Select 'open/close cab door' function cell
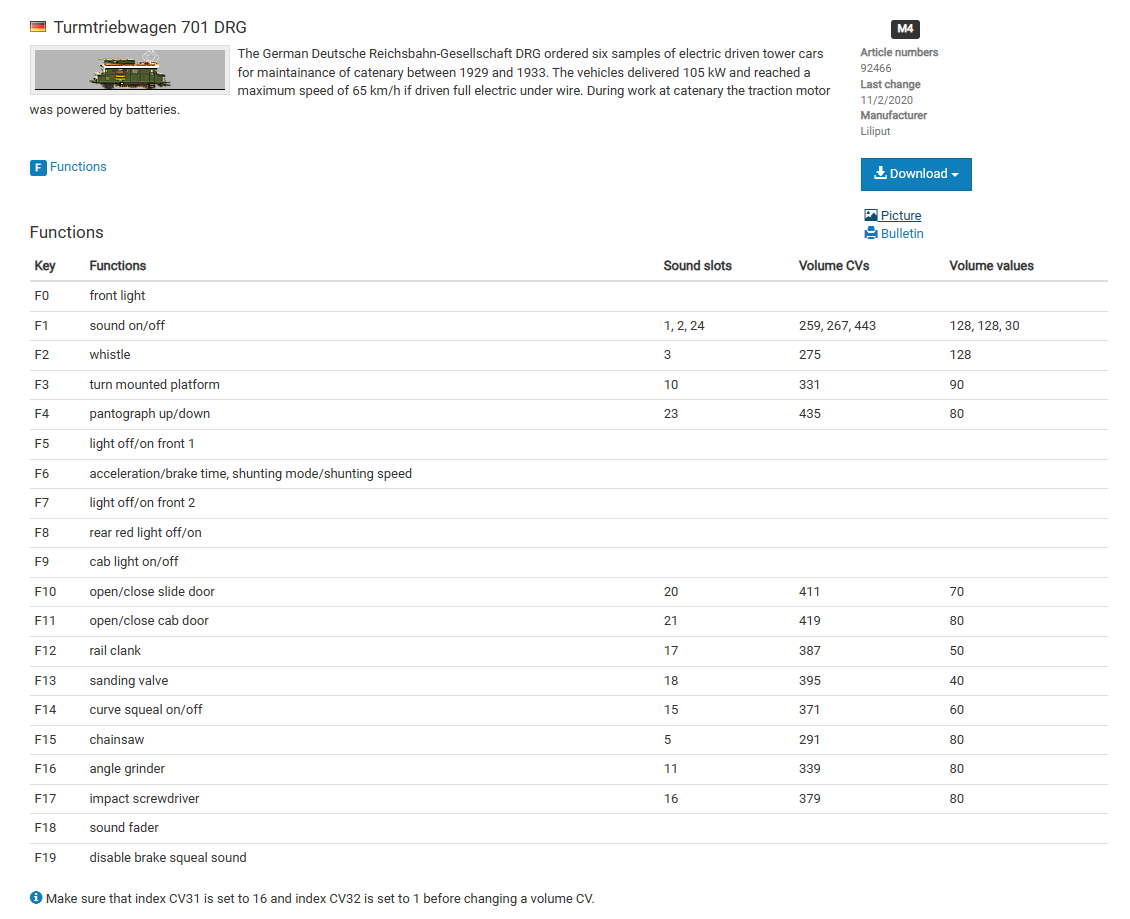This screenshot has height=919, width=1130. click(x=149, y=621)
